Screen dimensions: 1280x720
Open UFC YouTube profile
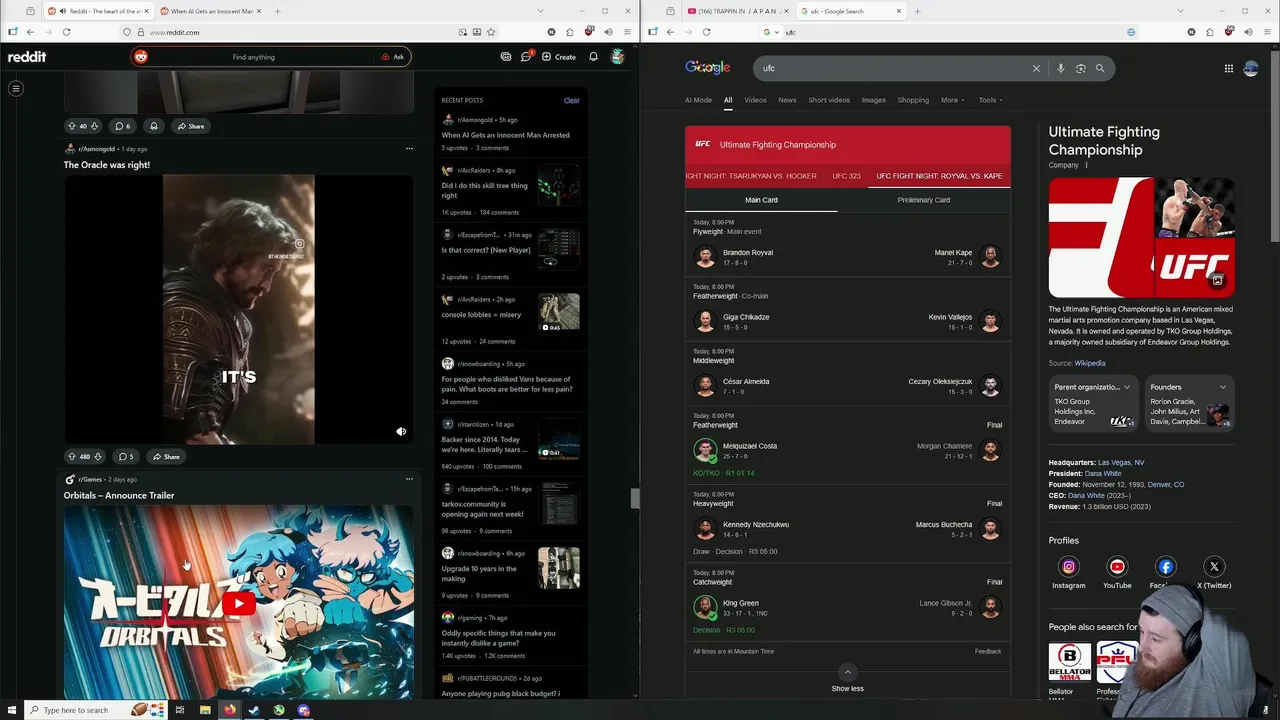point(1117,567)
